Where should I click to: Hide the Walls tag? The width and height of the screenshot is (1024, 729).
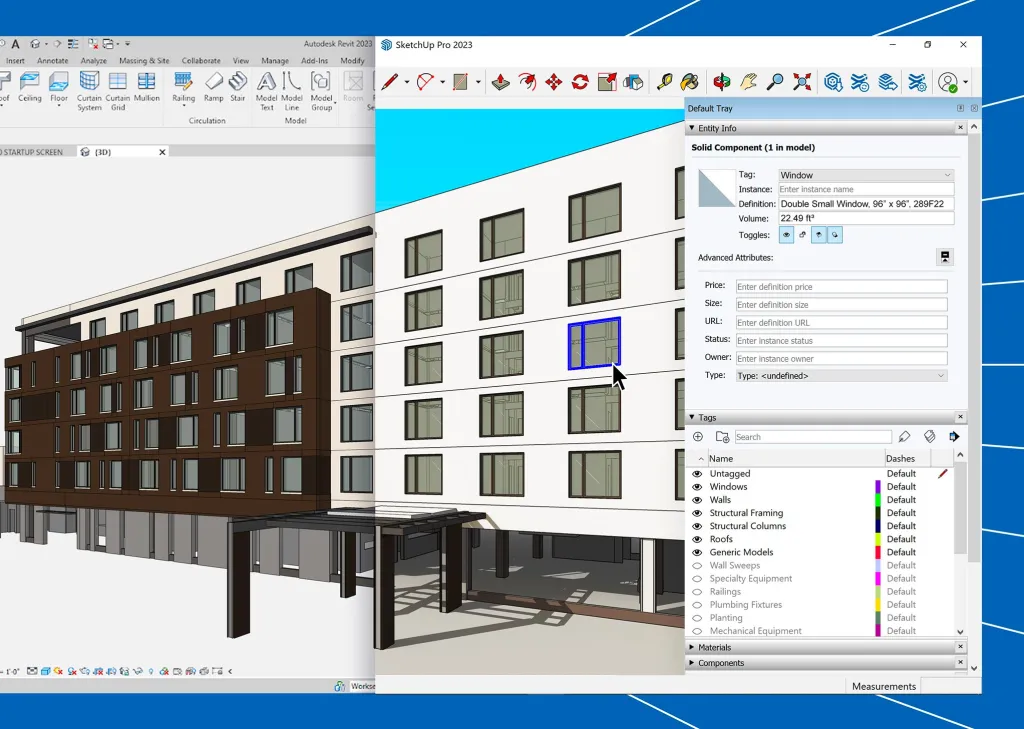(x=697, y=500)
